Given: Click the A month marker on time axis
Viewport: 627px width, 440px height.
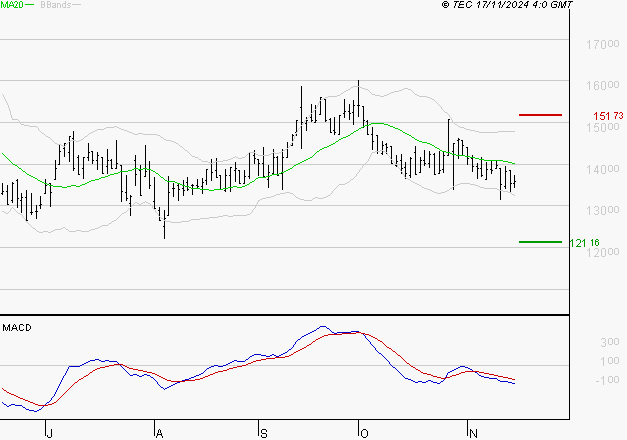Looking at the screenshot, I should [x=159, y=434].
